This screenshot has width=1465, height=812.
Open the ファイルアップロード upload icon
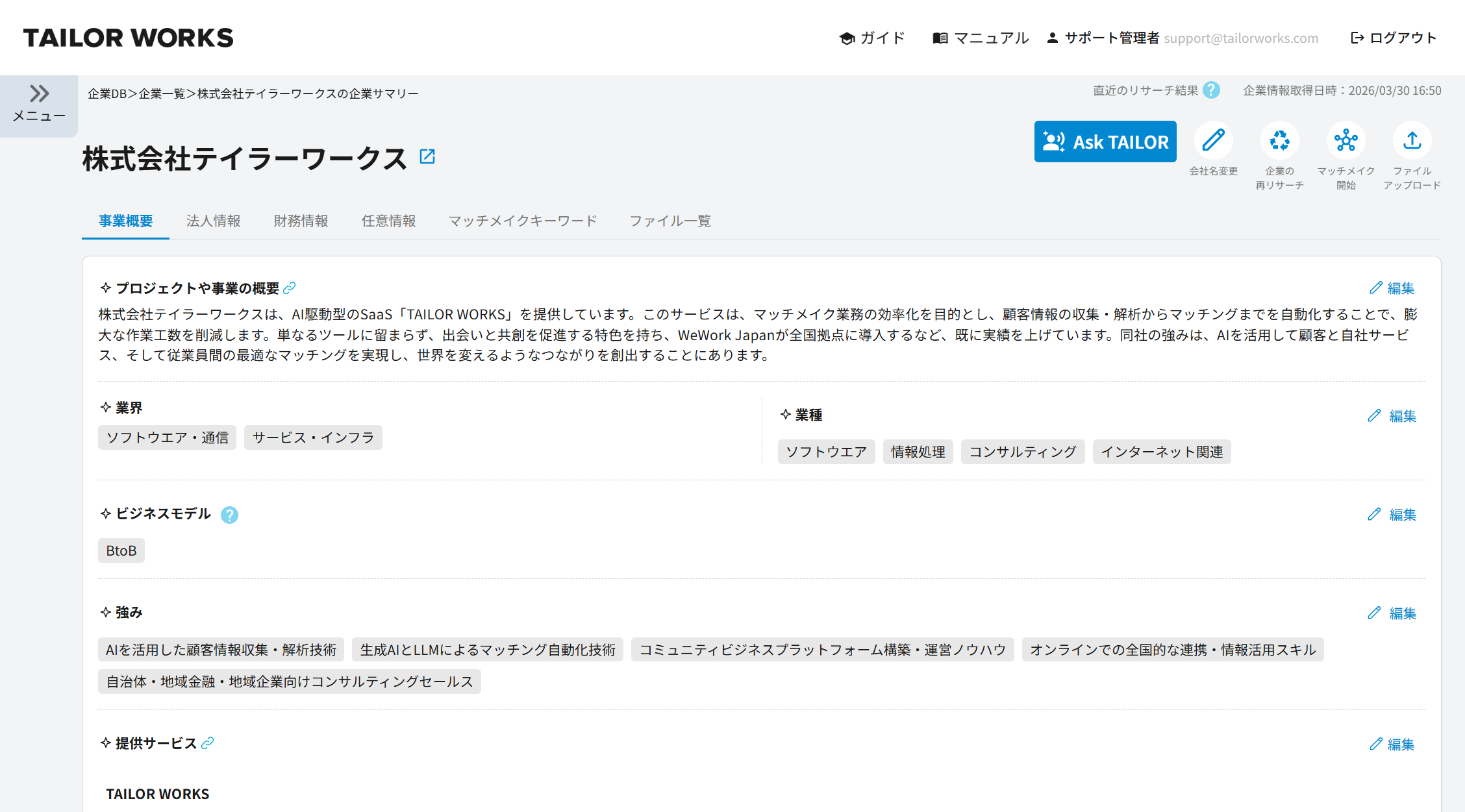[x=1412, y=140]
